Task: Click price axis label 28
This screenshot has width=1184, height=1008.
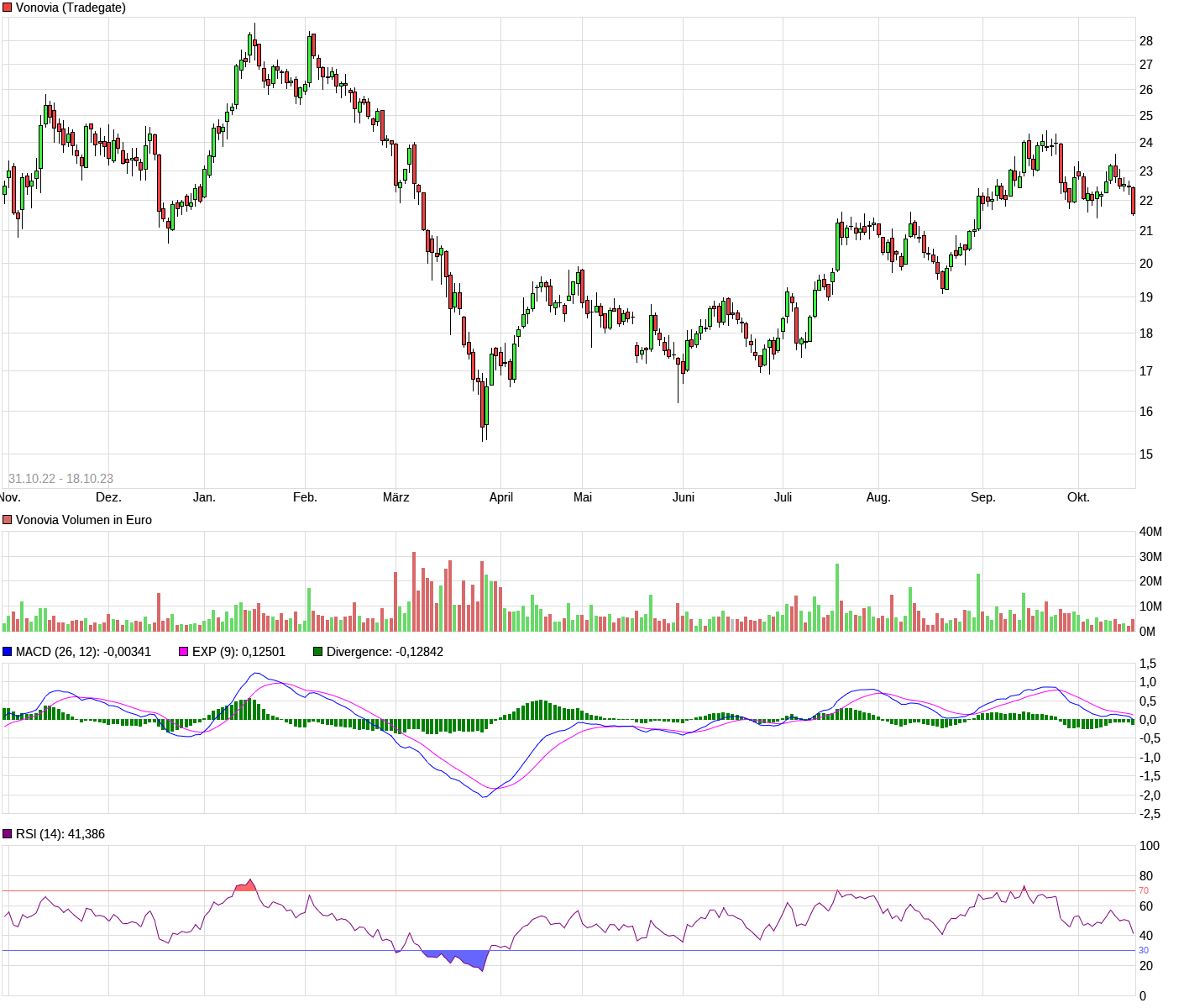Action: 1146,41
